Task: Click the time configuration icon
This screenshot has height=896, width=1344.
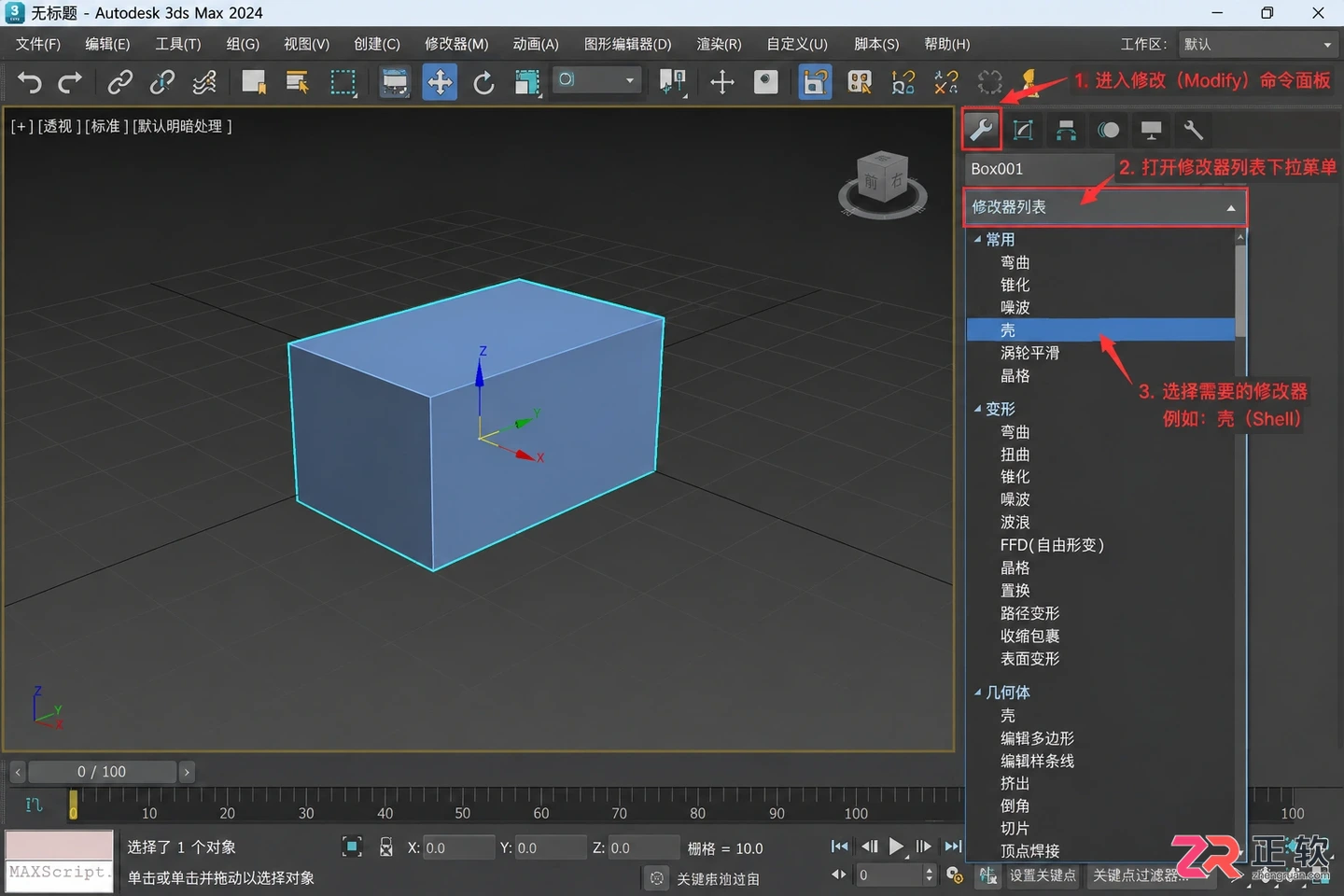Action: tap(954, 875)
